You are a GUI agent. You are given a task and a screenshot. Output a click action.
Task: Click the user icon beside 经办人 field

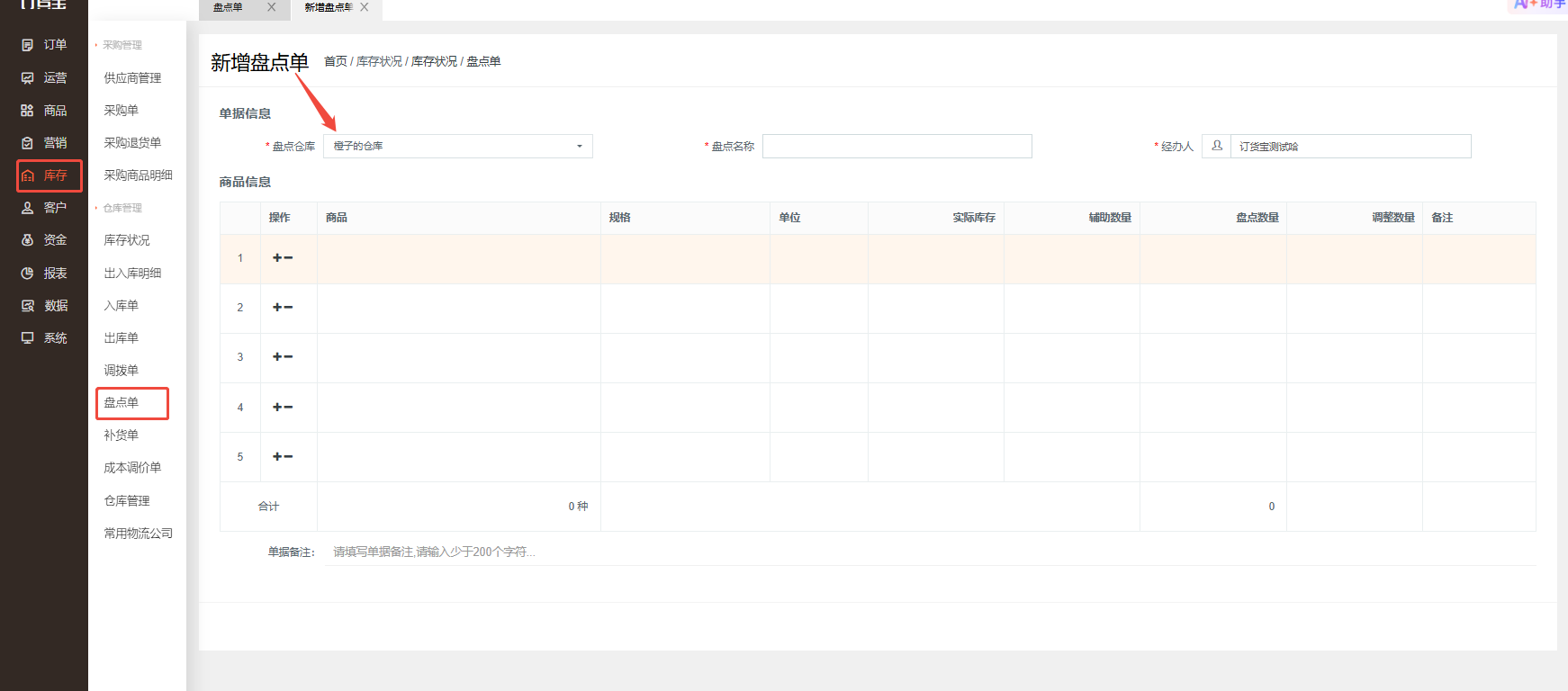tap(1217, 146)
